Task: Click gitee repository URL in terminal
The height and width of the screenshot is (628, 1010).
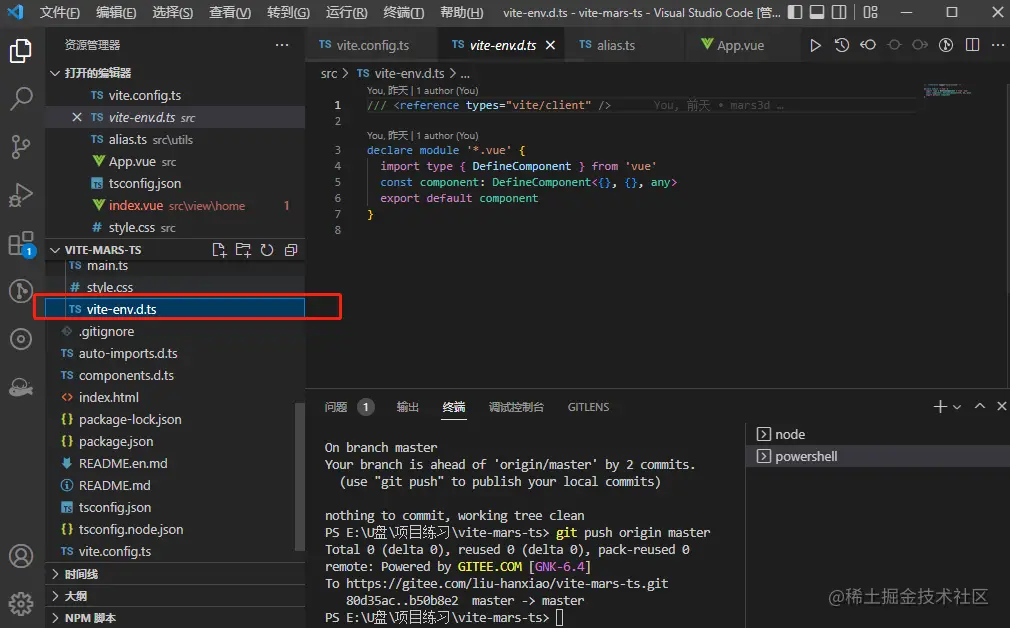Action: 507,584
